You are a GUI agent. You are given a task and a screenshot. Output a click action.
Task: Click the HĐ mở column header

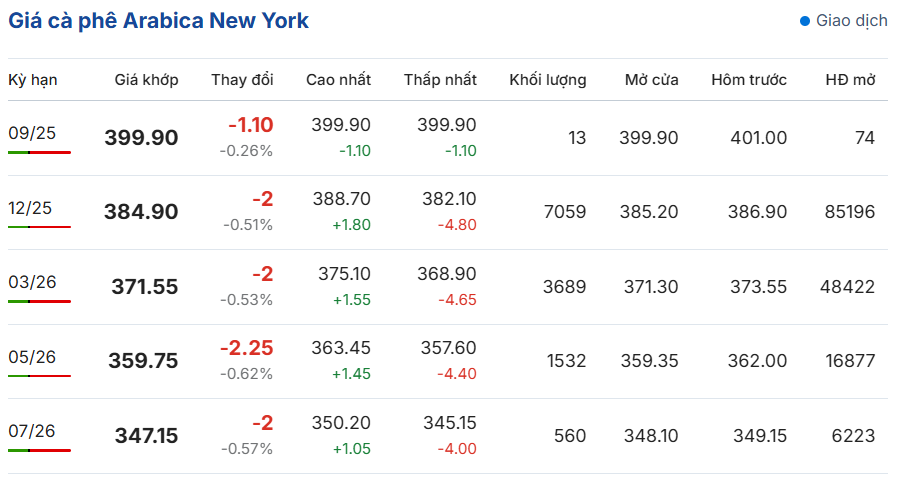851,80
